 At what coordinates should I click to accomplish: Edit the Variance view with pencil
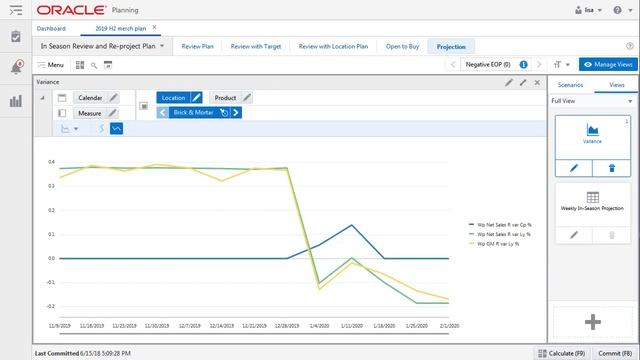pos(574,168)
